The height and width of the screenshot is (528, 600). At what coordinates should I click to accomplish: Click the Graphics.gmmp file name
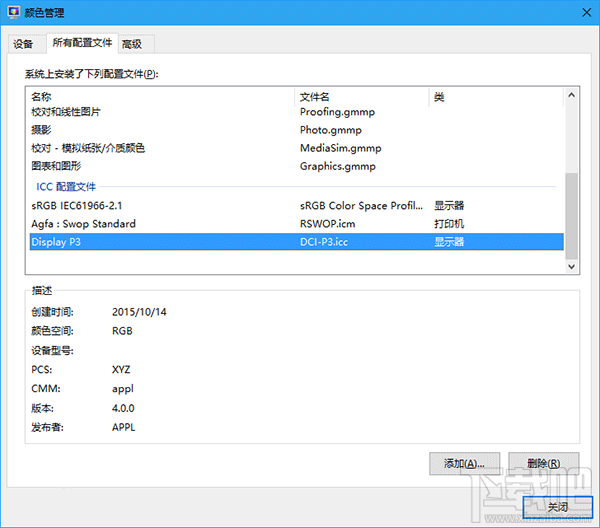click(x=338, y=166)
